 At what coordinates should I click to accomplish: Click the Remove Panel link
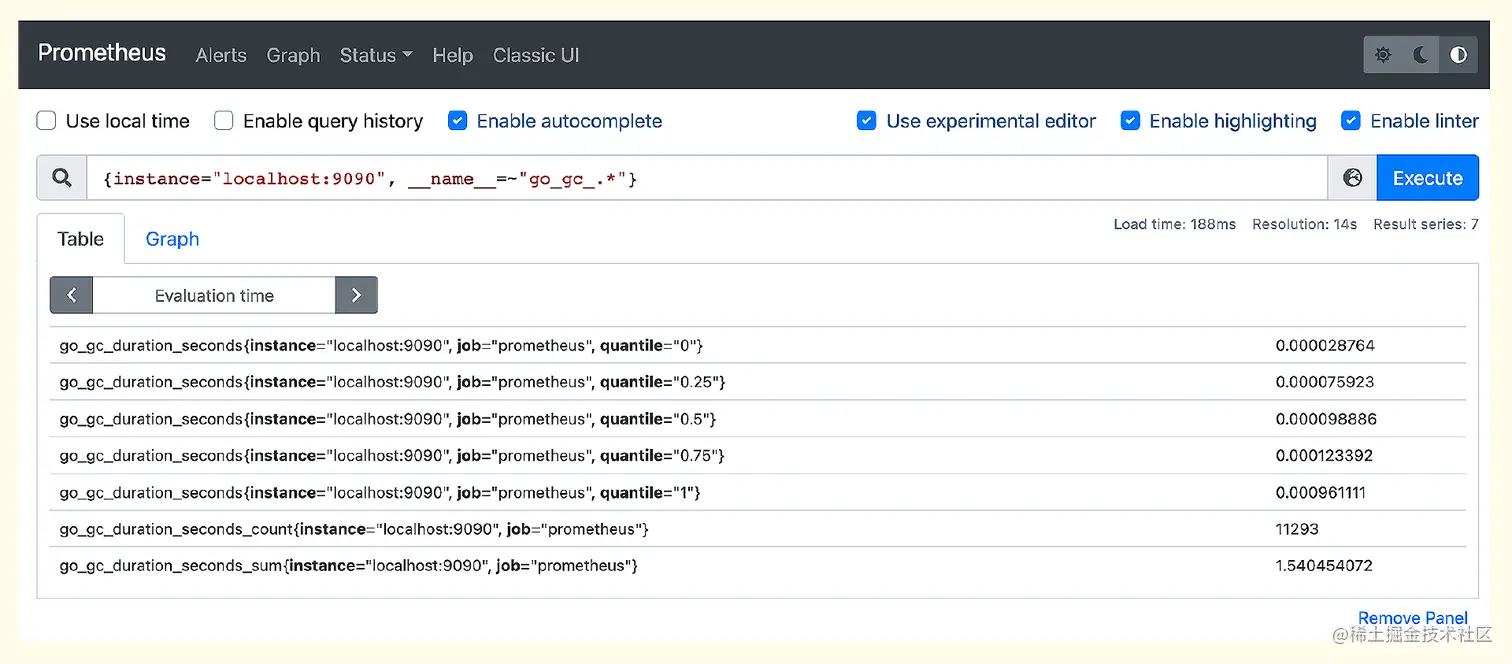1412,618
